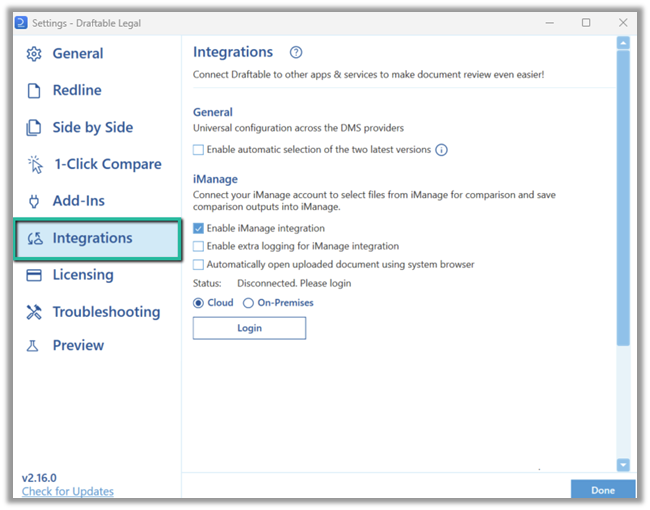
Task: Click the Login button
Action: coord(250,328)
